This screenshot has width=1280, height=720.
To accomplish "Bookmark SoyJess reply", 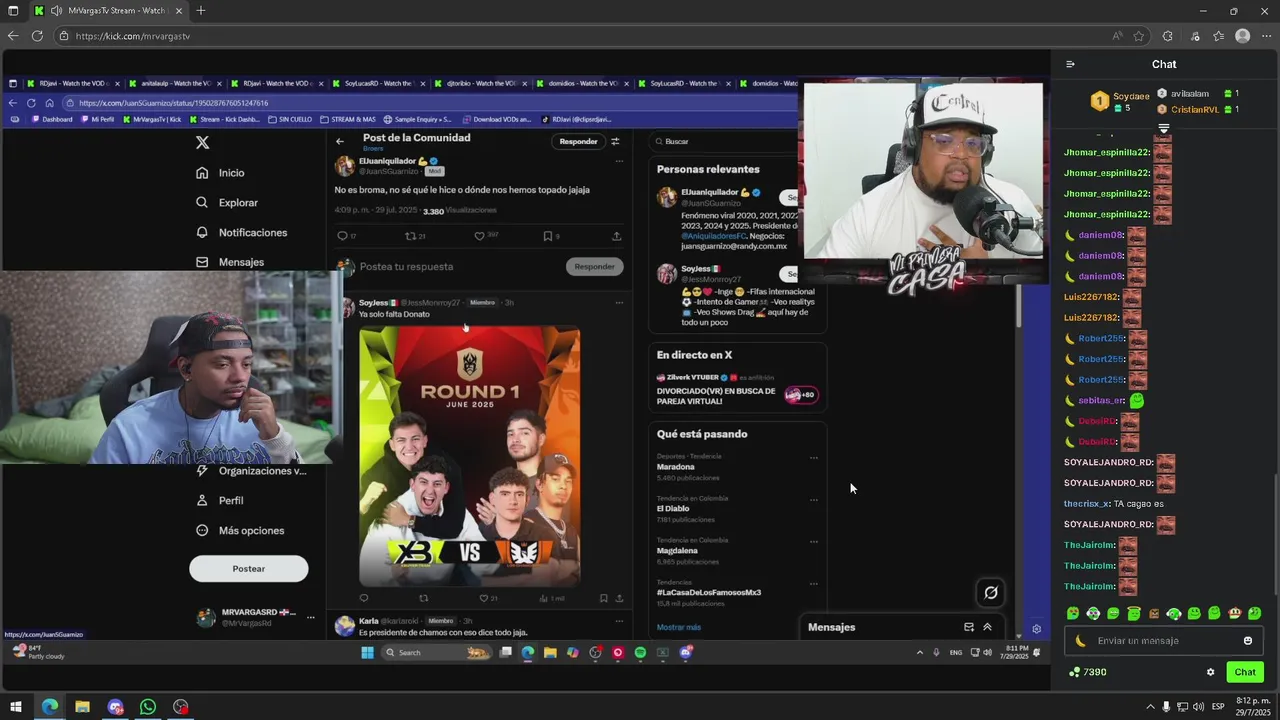I will click(603, 598).
